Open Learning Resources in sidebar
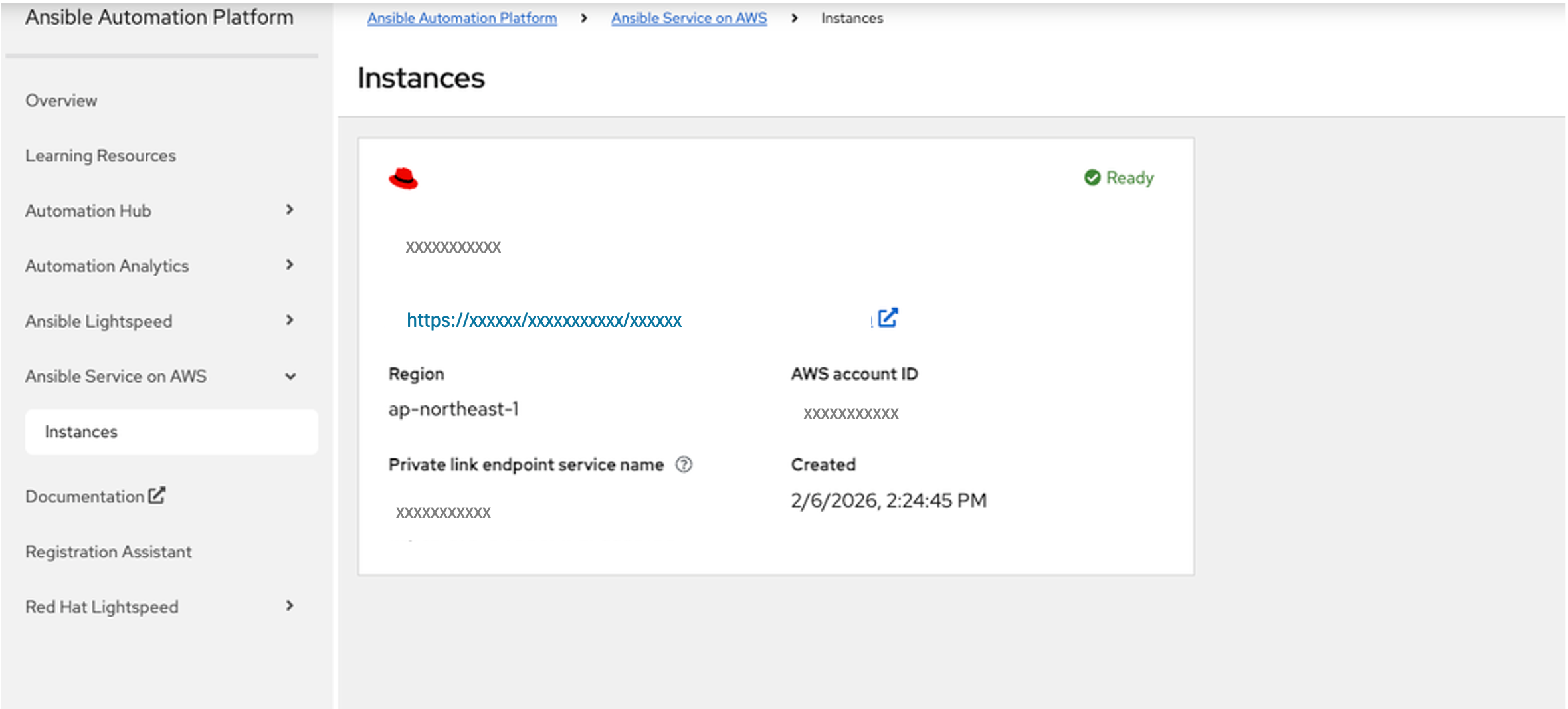This screenshot has height=709, width=1568. point(100,155)
